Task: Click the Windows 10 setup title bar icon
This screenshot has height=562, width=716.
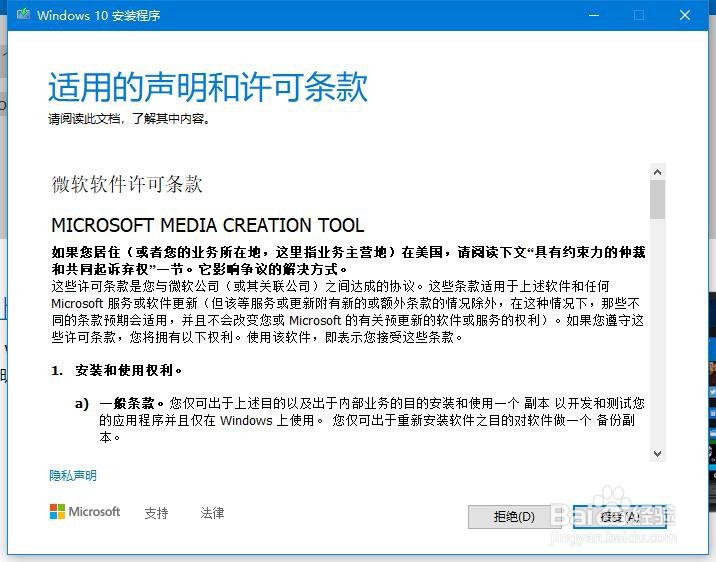Action: coord(23,15)
